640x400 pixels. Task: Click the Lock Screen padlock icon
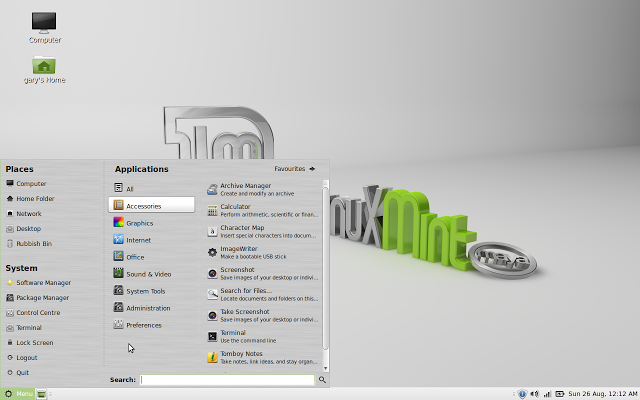click(x=10, y=342)
